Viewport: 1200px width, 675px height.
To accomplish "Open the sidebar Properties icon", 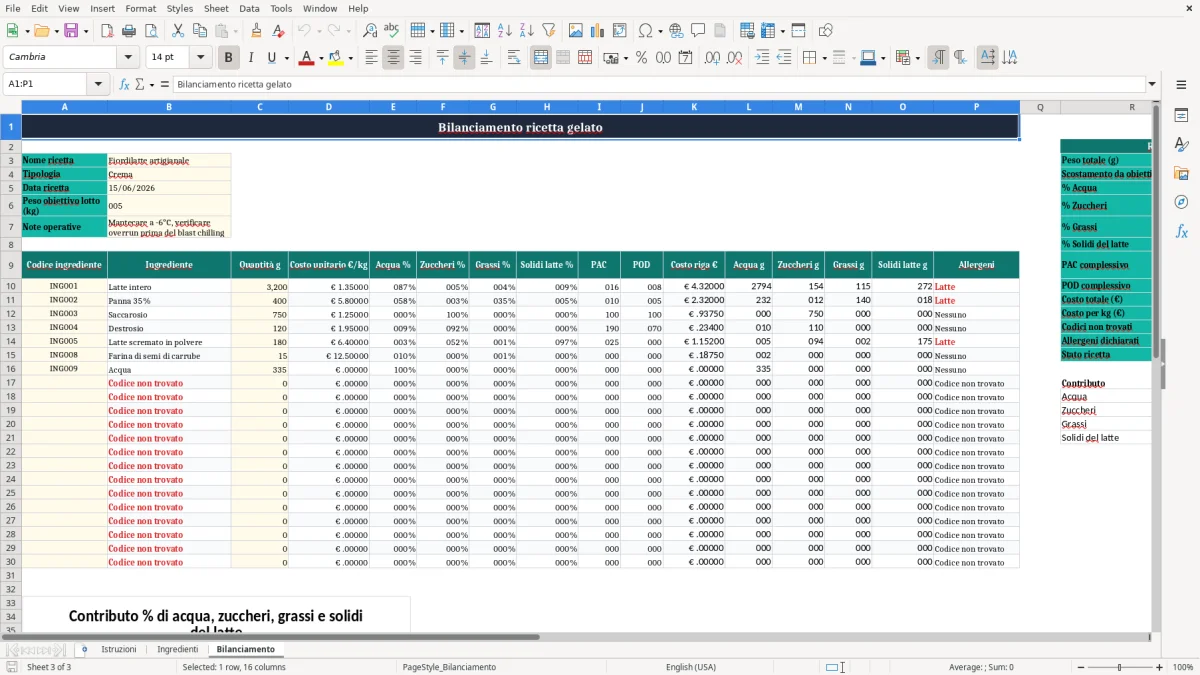I will 1181,116.
